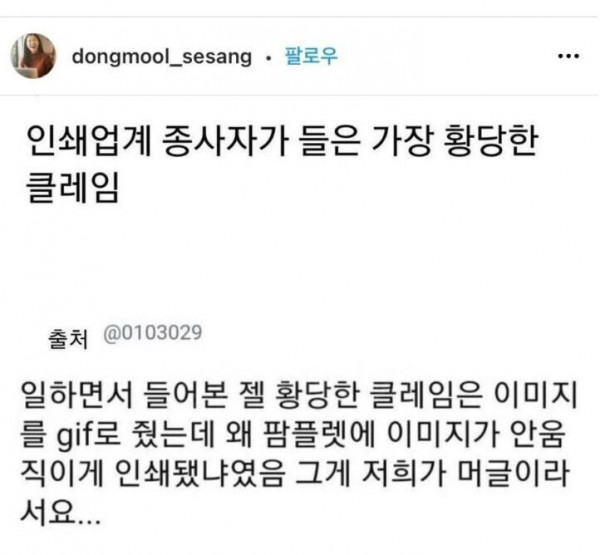Click the word 종사자가 in the headline
600x555 pixels.
[x=224, y=141]
